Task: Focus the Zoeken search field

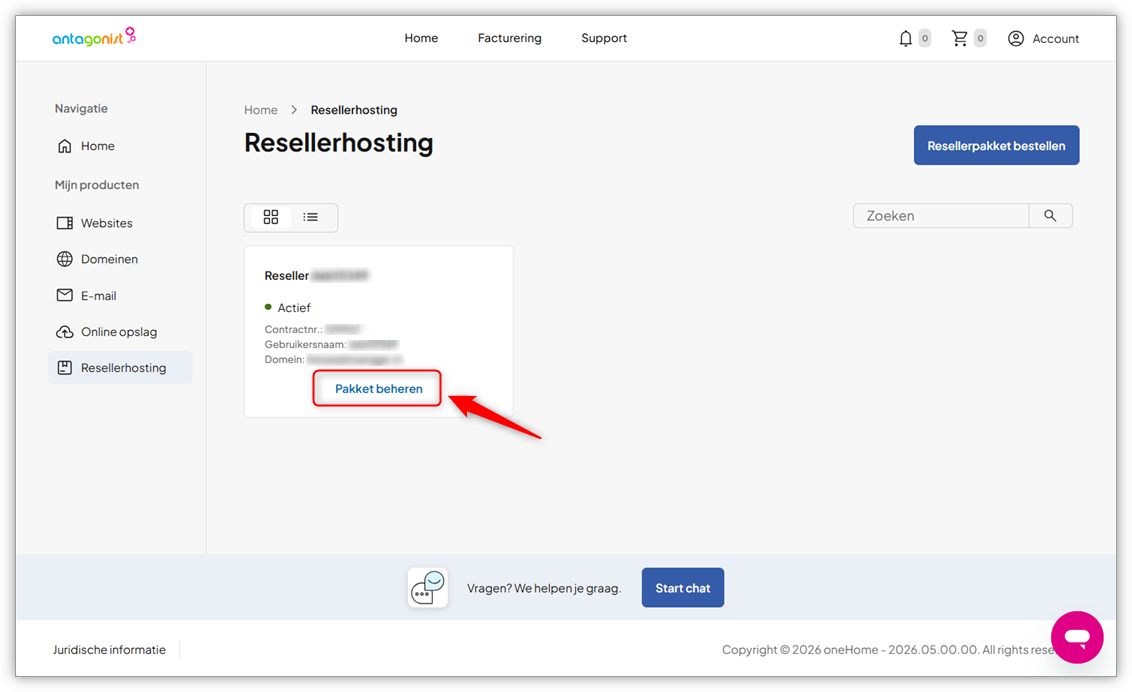Action: [x=940, y=216]
